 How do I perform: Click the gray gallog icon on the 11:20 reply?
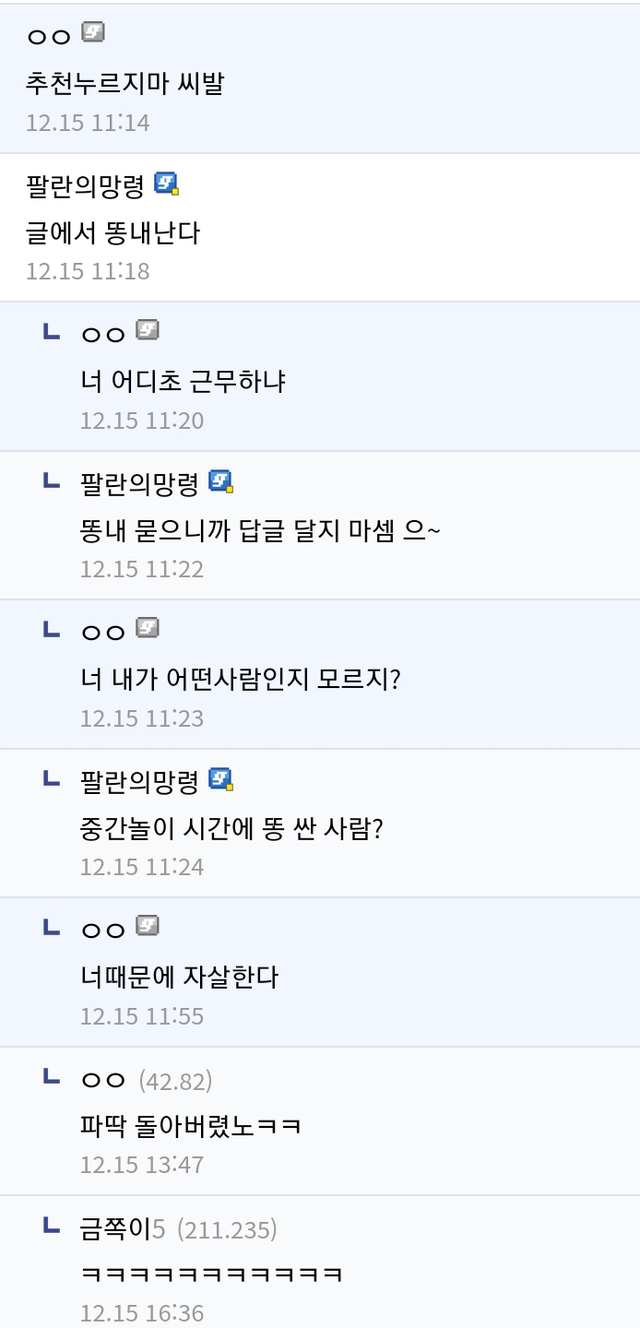coord(148,330)
